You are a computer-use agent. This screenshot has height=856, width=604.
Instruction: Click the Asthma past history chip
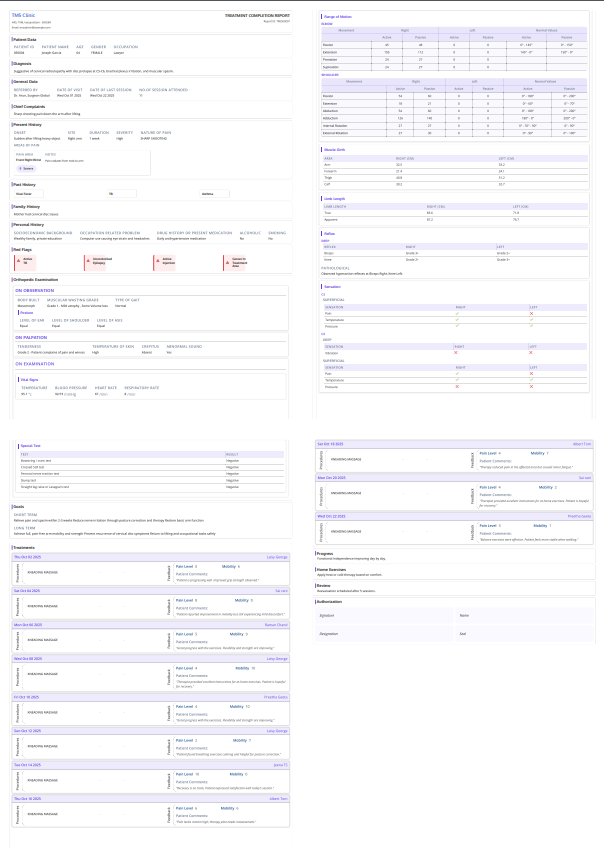pyautogui.click(x=215, y=194)
